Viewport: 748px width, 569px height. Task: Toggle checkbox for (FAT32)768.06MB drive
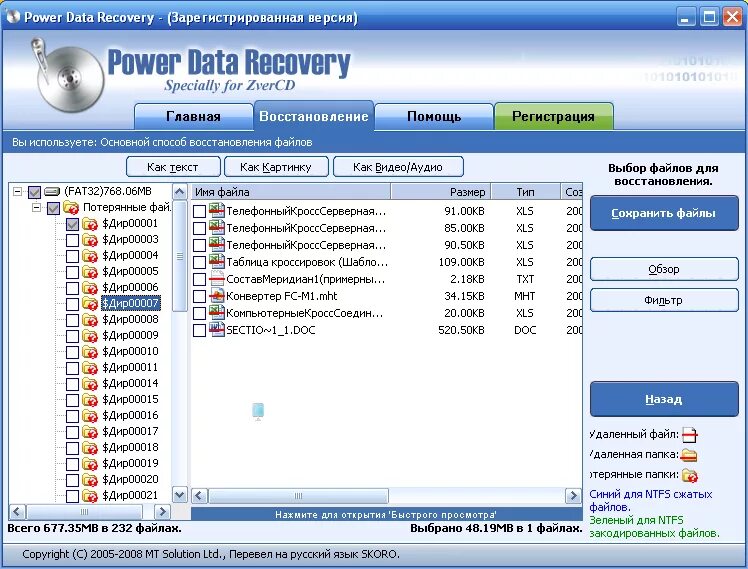pos(34,192)
